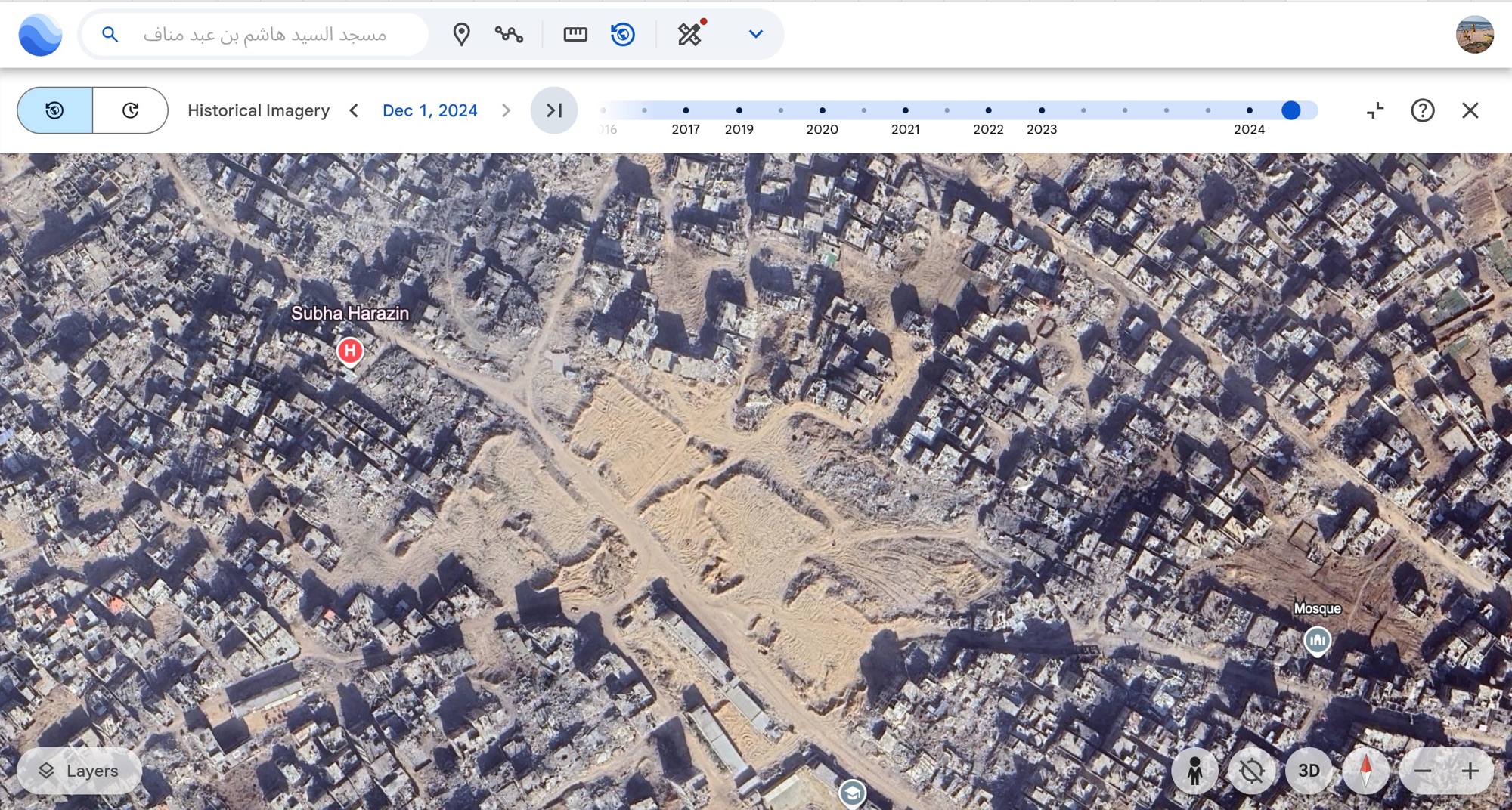Toggle 3D view
1512x810 pixels.
(x=1309, y=771)
